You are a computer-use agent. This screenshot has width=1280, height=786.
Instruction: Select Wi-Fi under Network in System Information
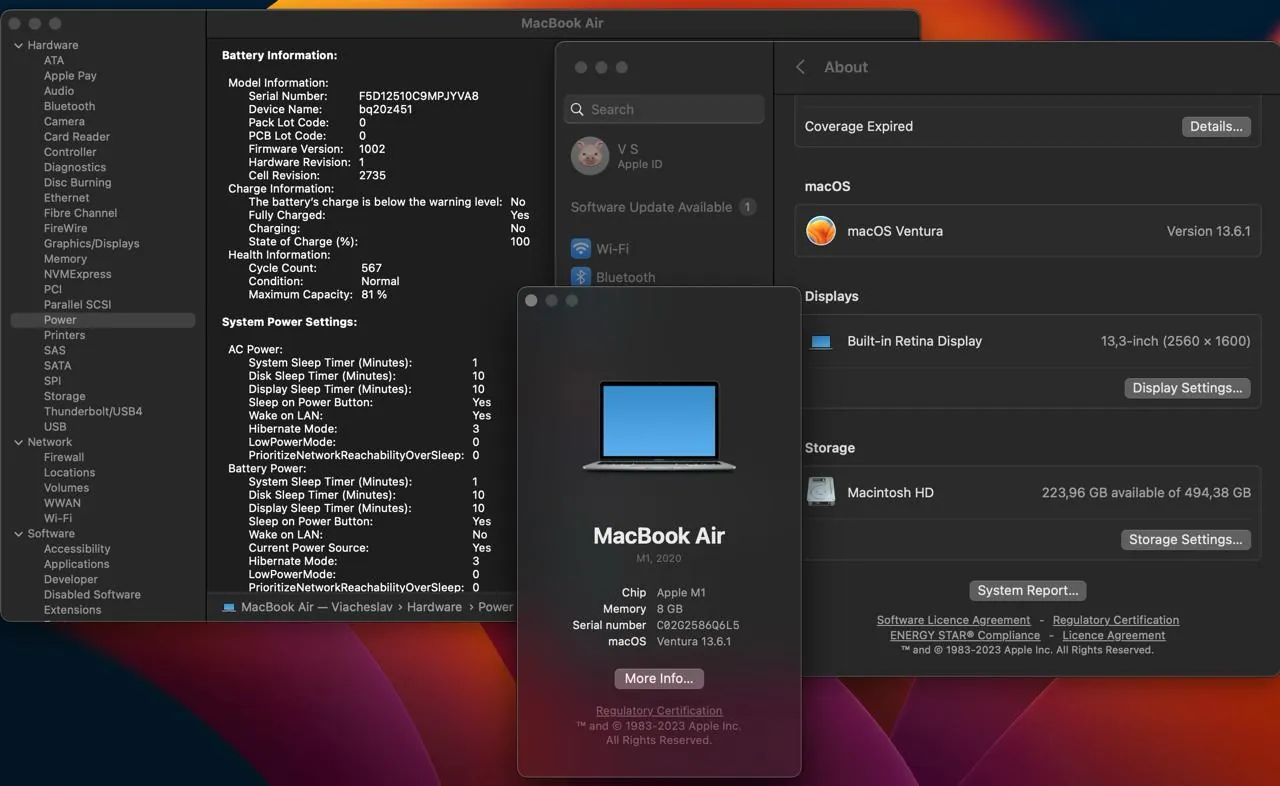point(58,519)
